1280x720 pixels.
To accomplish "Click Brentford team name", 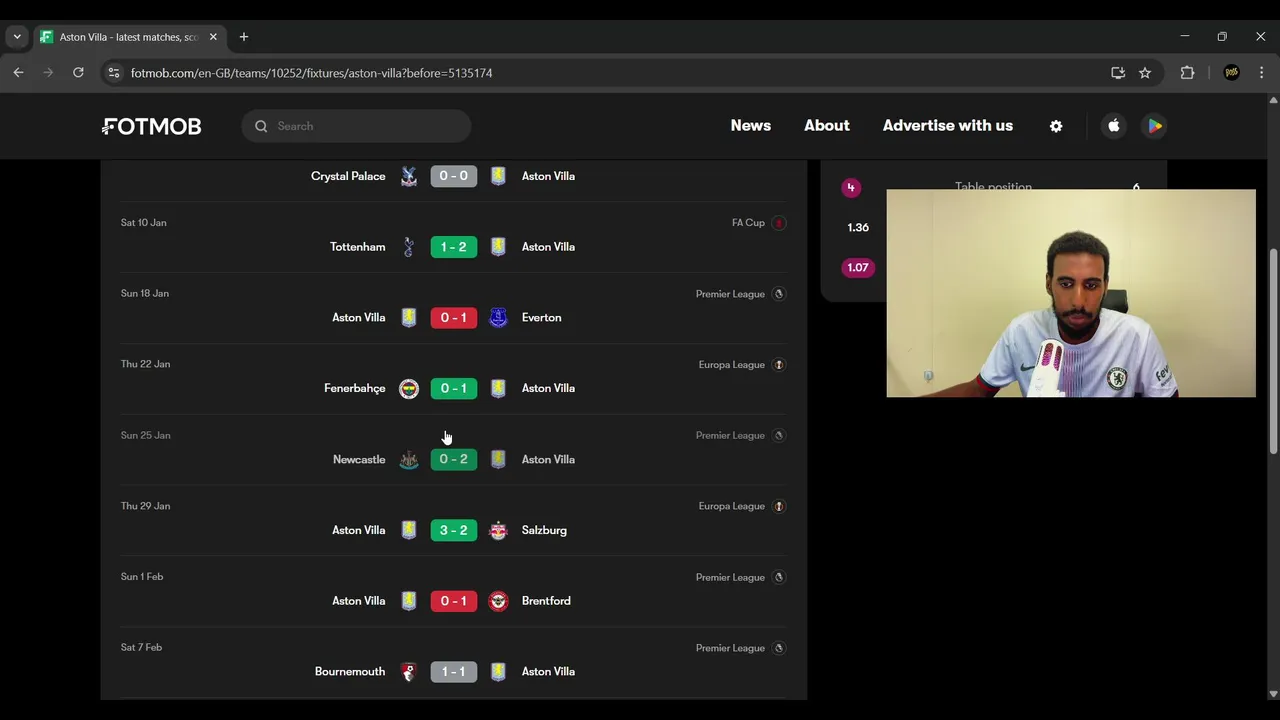I will [x=546, y=601].
